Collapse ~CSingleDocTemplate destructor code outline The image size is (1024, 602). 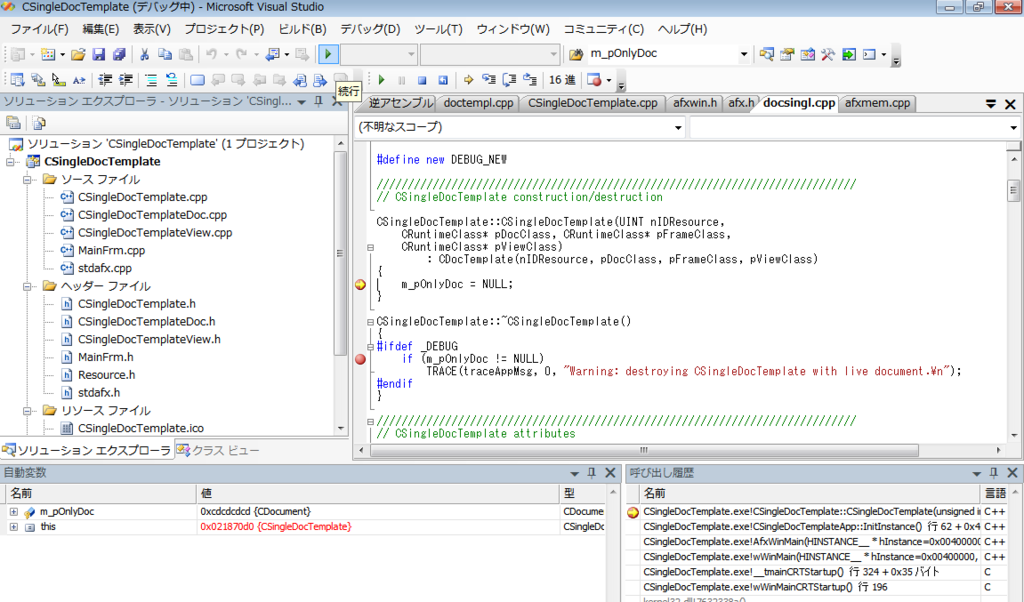[x=370, y=322]
